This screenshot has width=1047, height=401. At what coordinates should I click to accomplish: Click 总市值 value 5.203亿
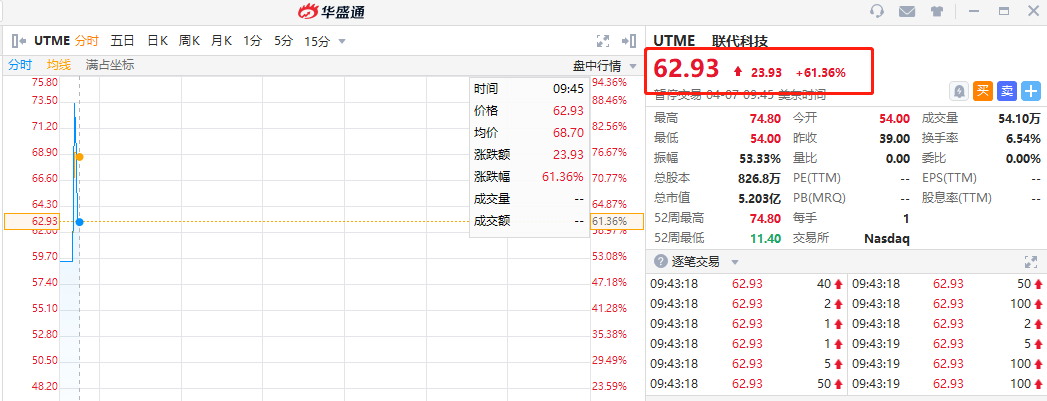point(760,198)
